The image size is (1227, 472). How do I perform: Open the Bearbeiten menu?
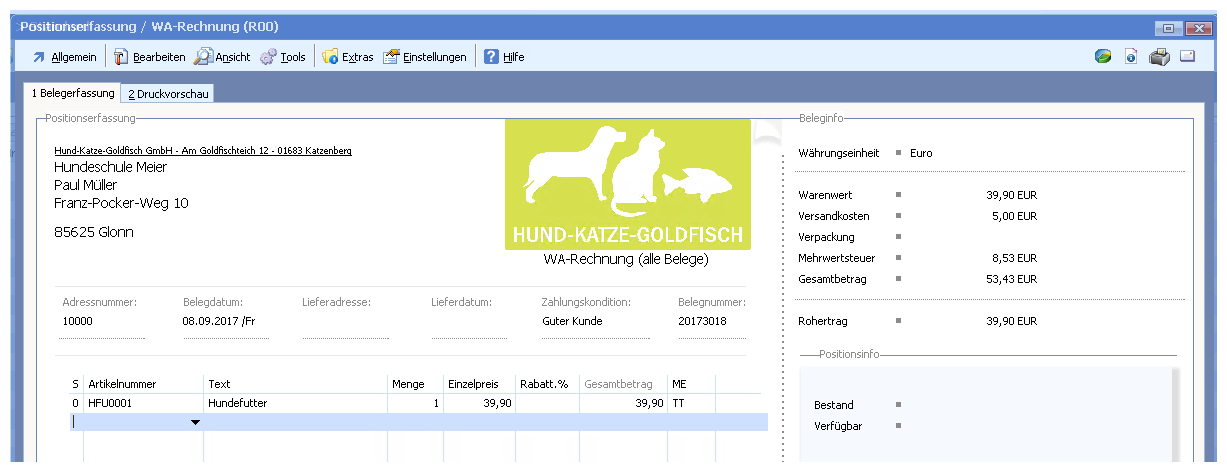[x=149, y=57]
